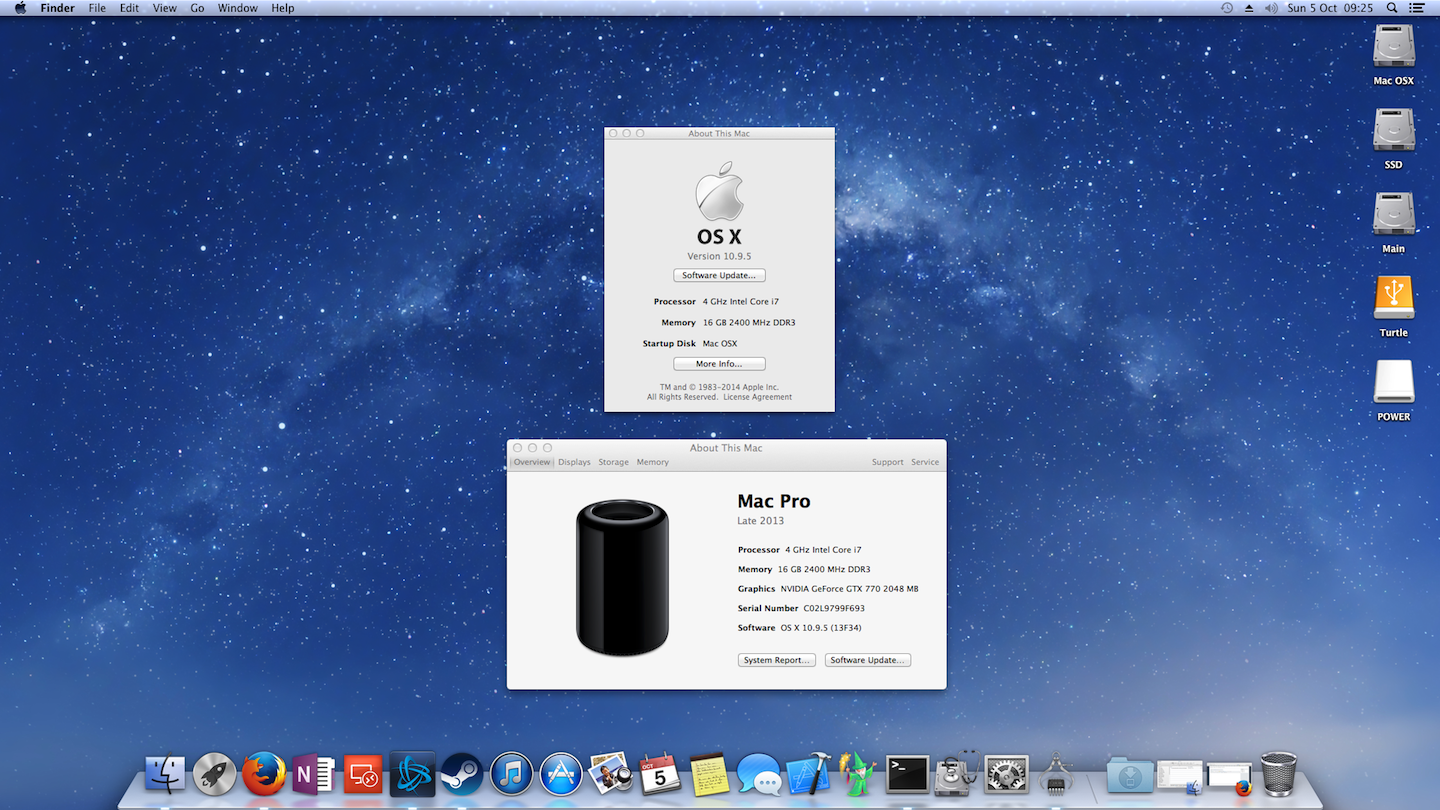1440x810 pixels.
Task: Click the Version 10.9.5 text
Action: coord(719,256)
